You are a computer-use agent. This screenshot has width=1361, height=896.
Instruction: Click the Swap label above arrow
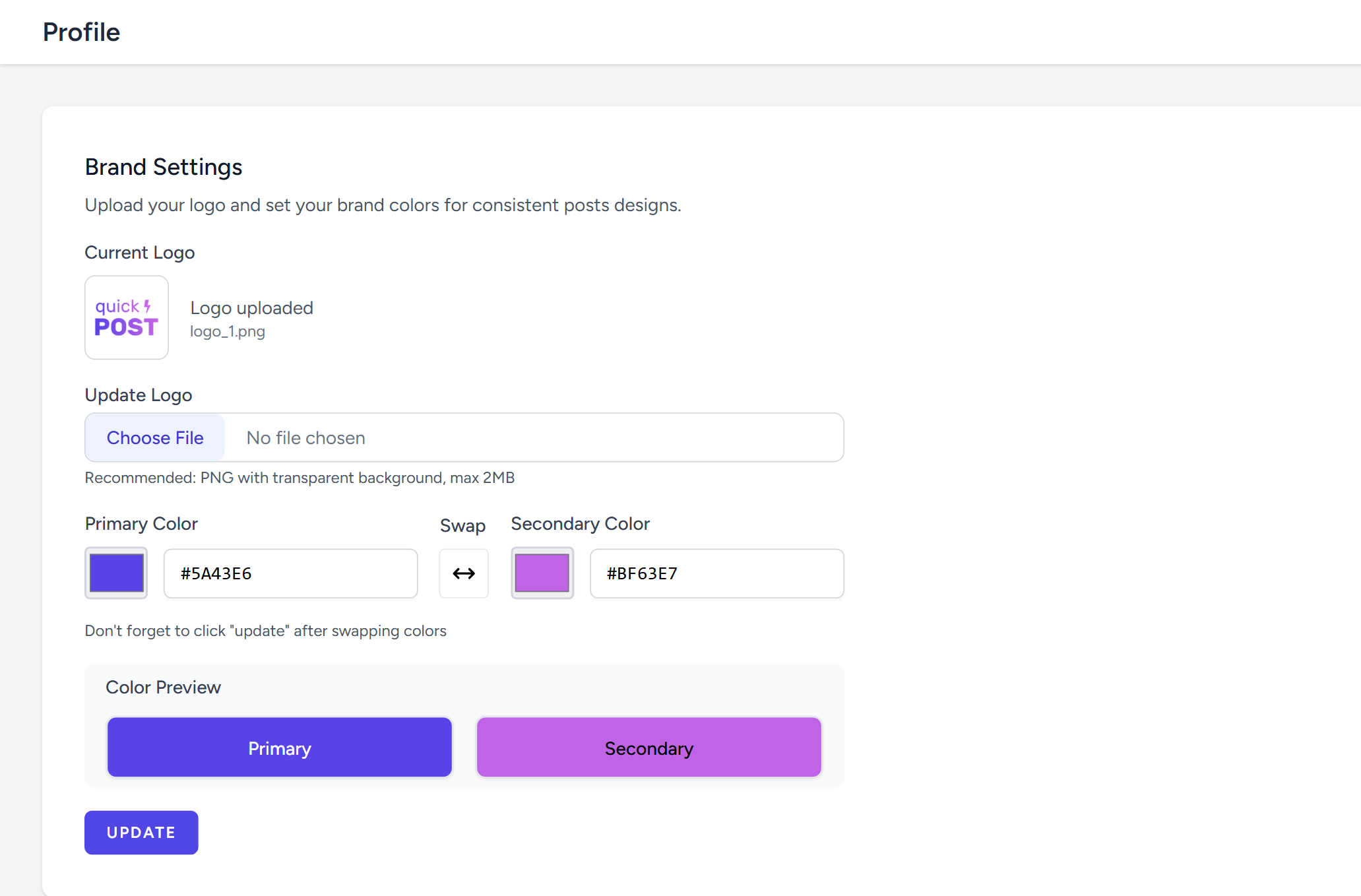click(x=462, y=526)
